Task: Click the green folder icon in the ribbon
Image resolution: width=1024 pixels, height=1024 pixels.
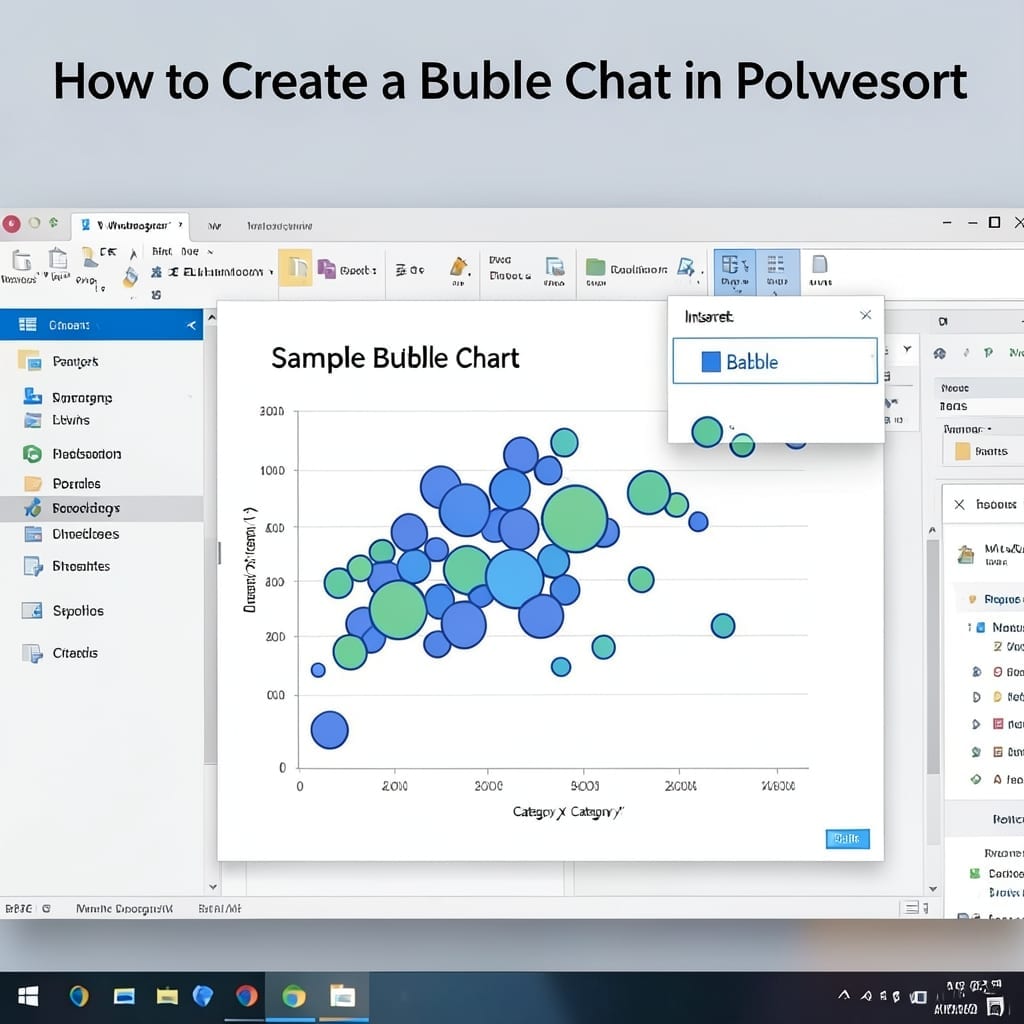Action: [595, 266]
